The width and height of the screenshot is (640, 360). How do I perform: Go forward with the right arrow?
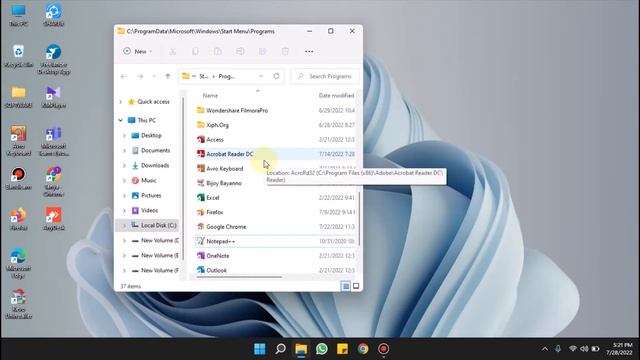pyautogui.click(x=140, y=76)
